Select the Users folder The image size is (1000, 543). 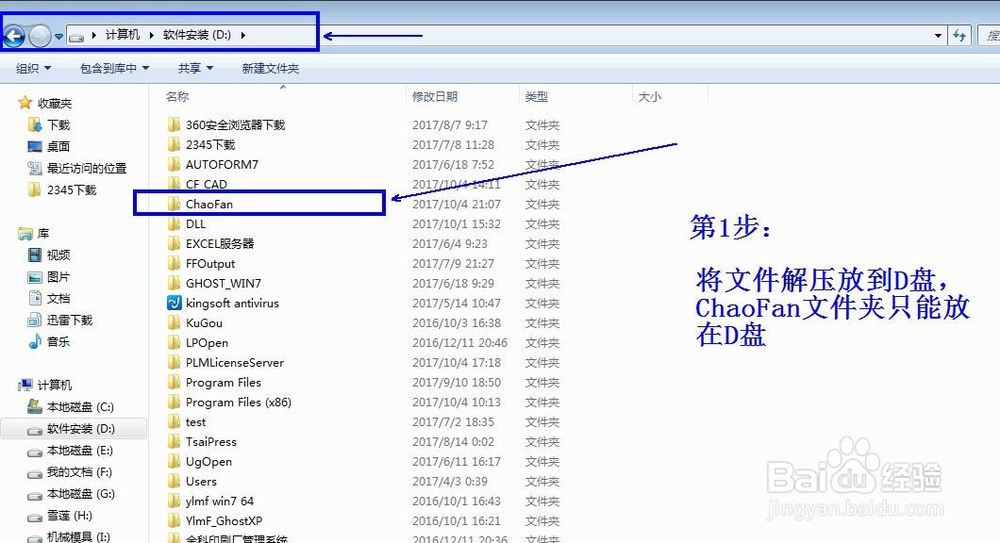point(201,480)
